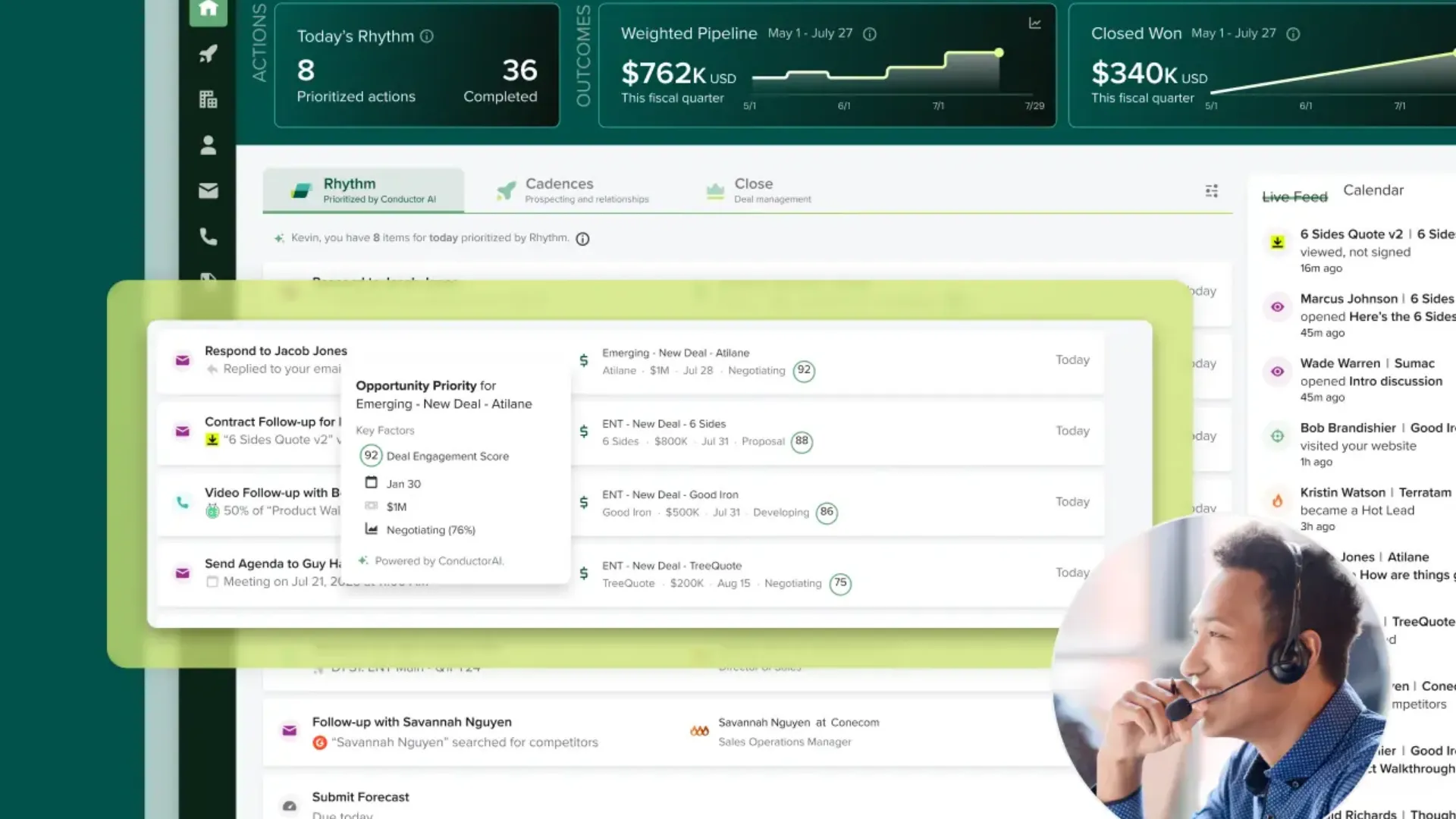1456x819 pixels.
Task: Open the phone icon in sidebar
Action: (208, 237)
